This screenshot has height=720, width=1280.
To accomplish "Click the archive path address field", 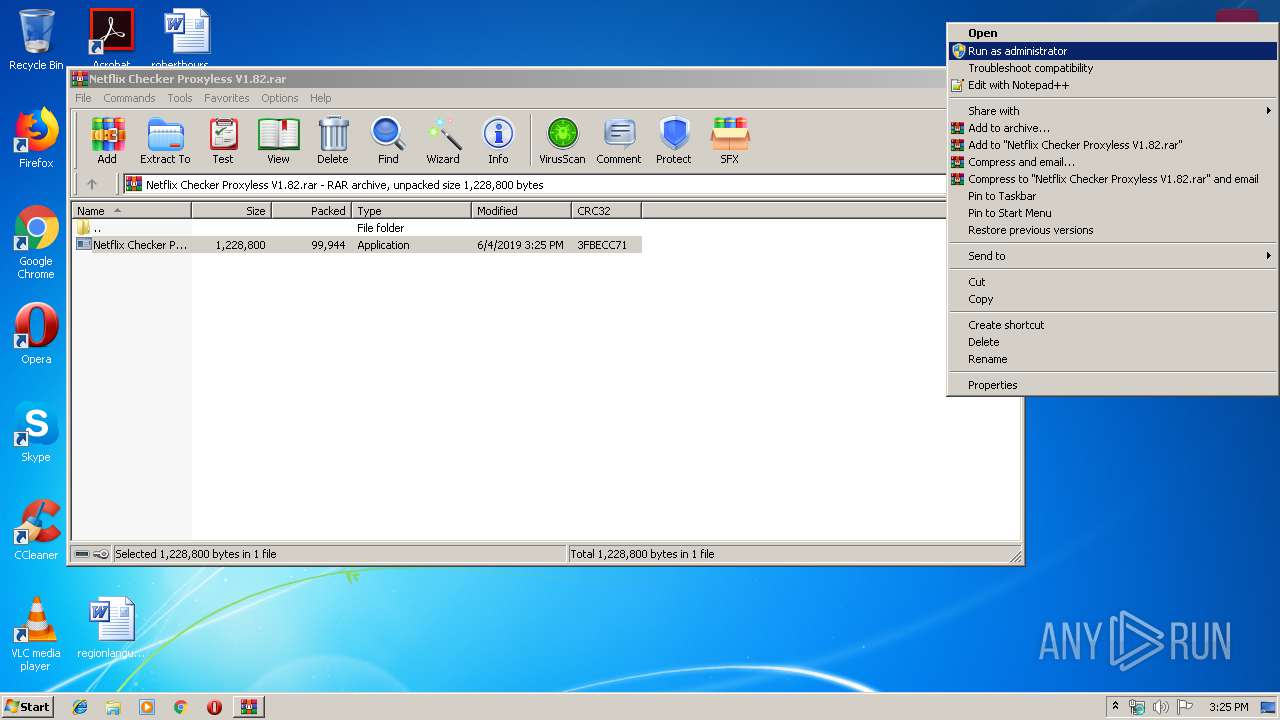I will coord(535,184).
